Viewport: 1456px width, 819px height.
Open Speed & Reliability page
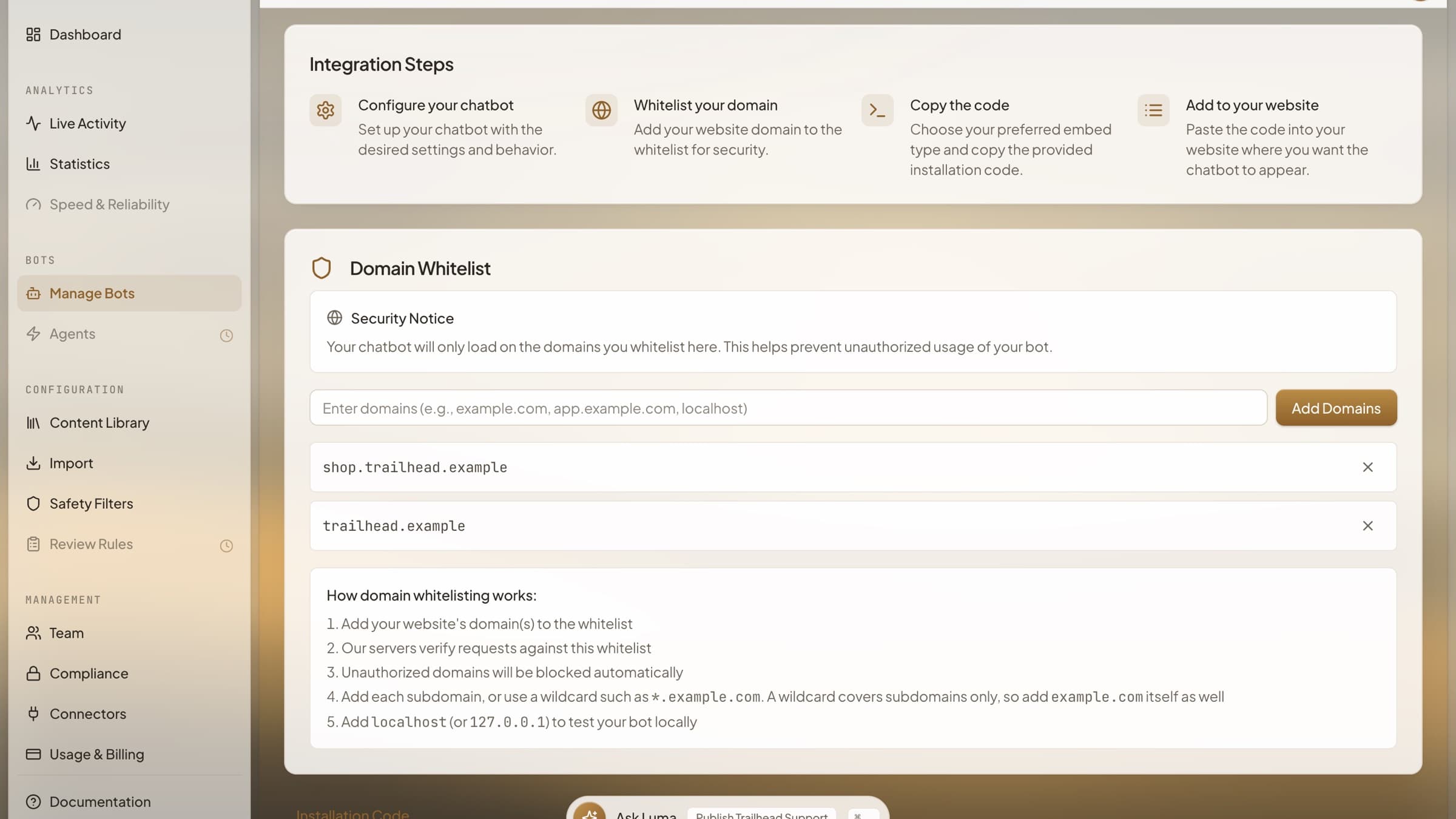click(x=129, y=204)
